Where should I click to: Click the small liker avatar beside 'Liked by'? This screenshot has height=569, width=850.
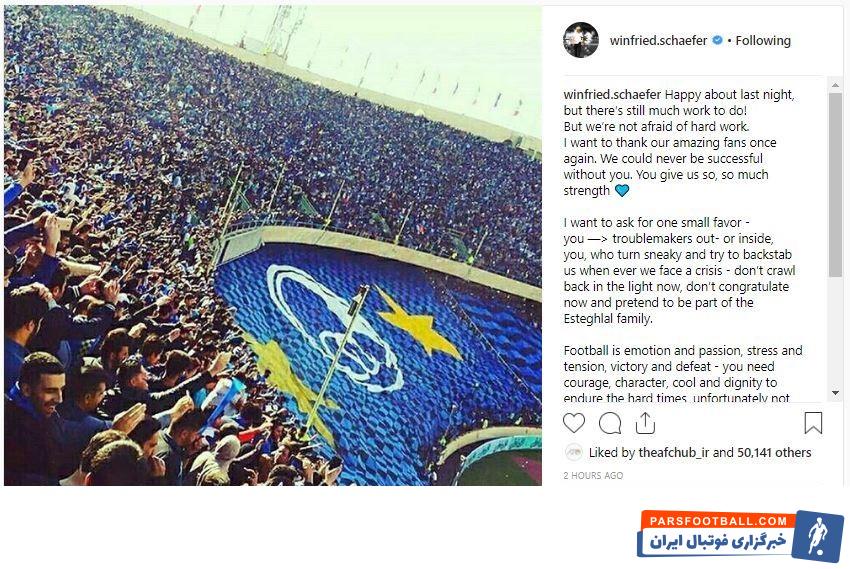pyautogui.click(x=574, y=452)
